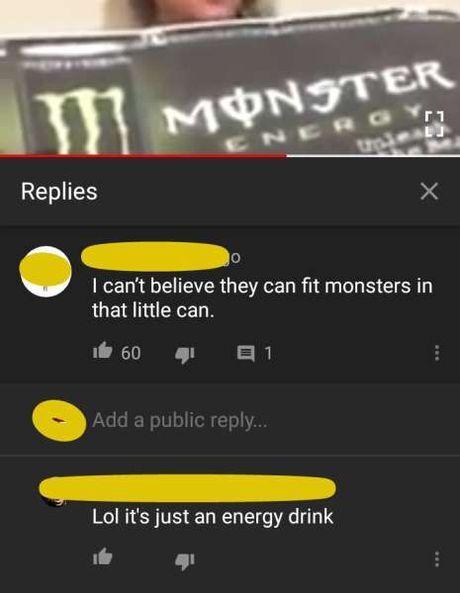Open more options for energy drink reply

tap(437, 559)
